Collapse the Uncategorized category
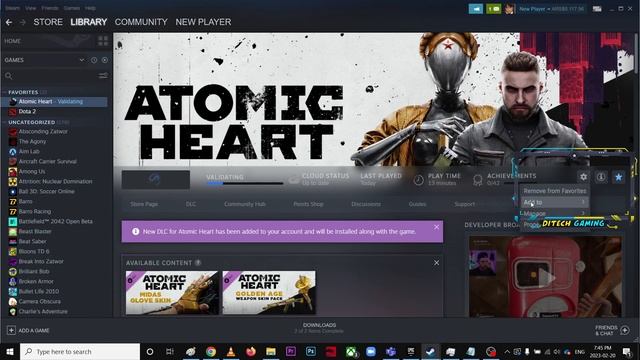640x360 pixels. (x=4, y=122)
